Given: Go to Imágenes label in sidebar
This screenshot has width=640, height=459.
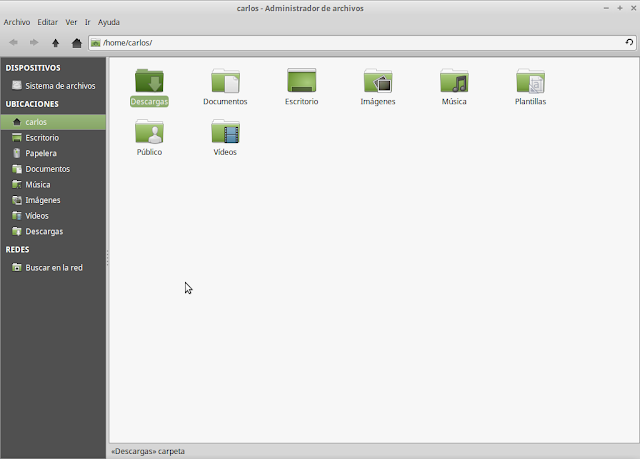Looking at the screenshot, I should click(42, 200).
